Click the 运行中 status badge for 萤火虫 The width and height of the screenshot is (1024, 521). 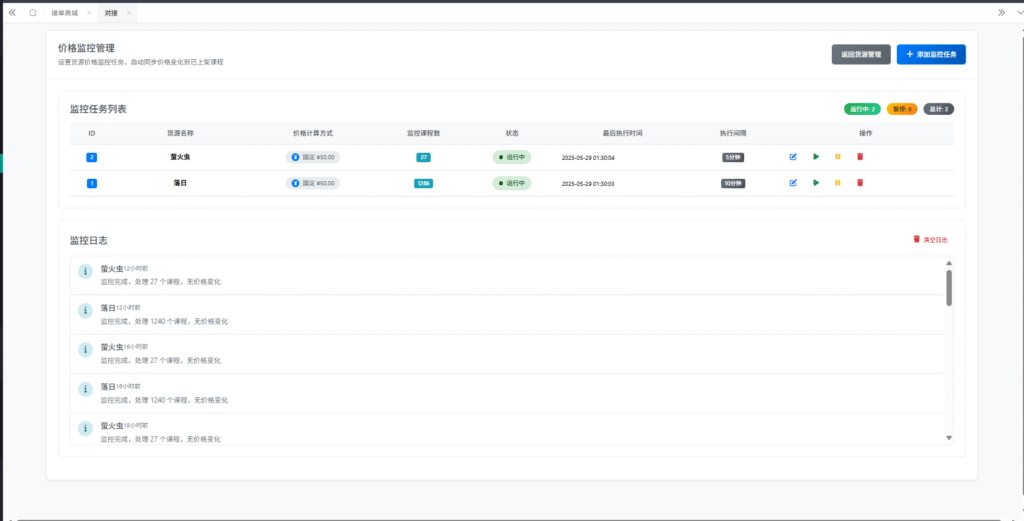[x=512, y=157]
